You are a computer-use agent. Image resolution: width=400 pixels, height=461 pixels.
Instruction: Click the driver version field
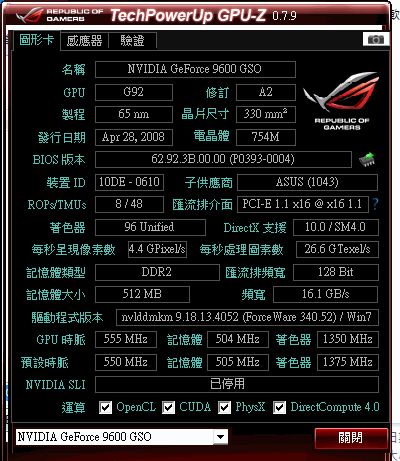247,317
